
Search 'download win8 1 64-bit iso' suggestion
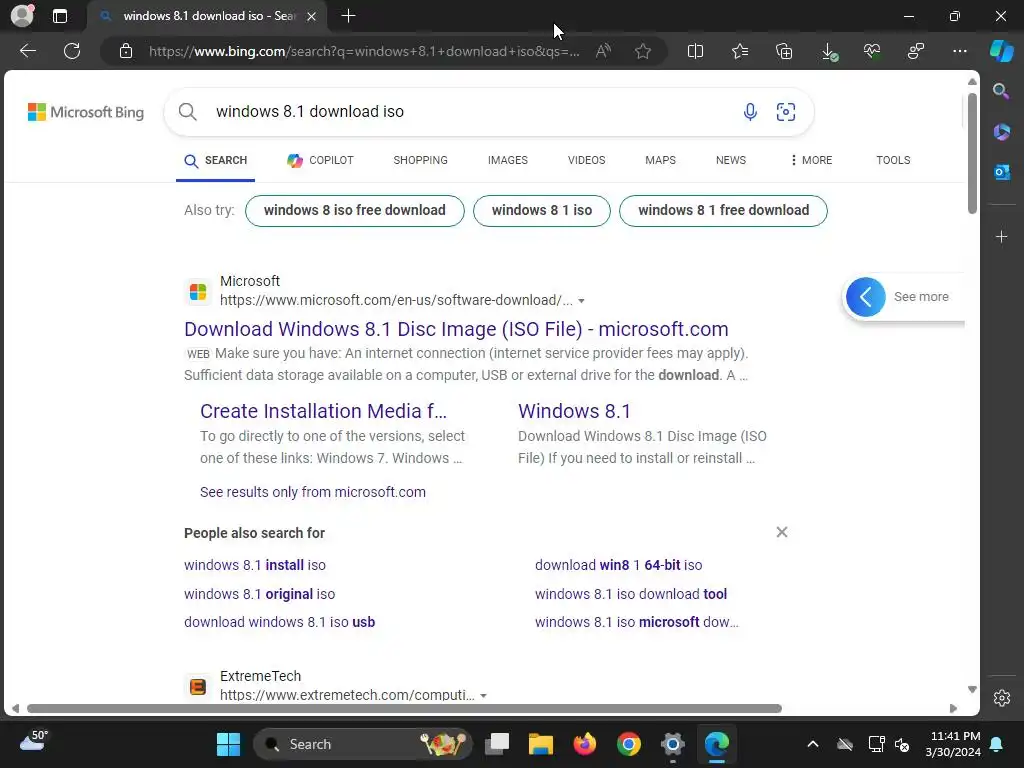pyautogui.click(x=618, y=565)
